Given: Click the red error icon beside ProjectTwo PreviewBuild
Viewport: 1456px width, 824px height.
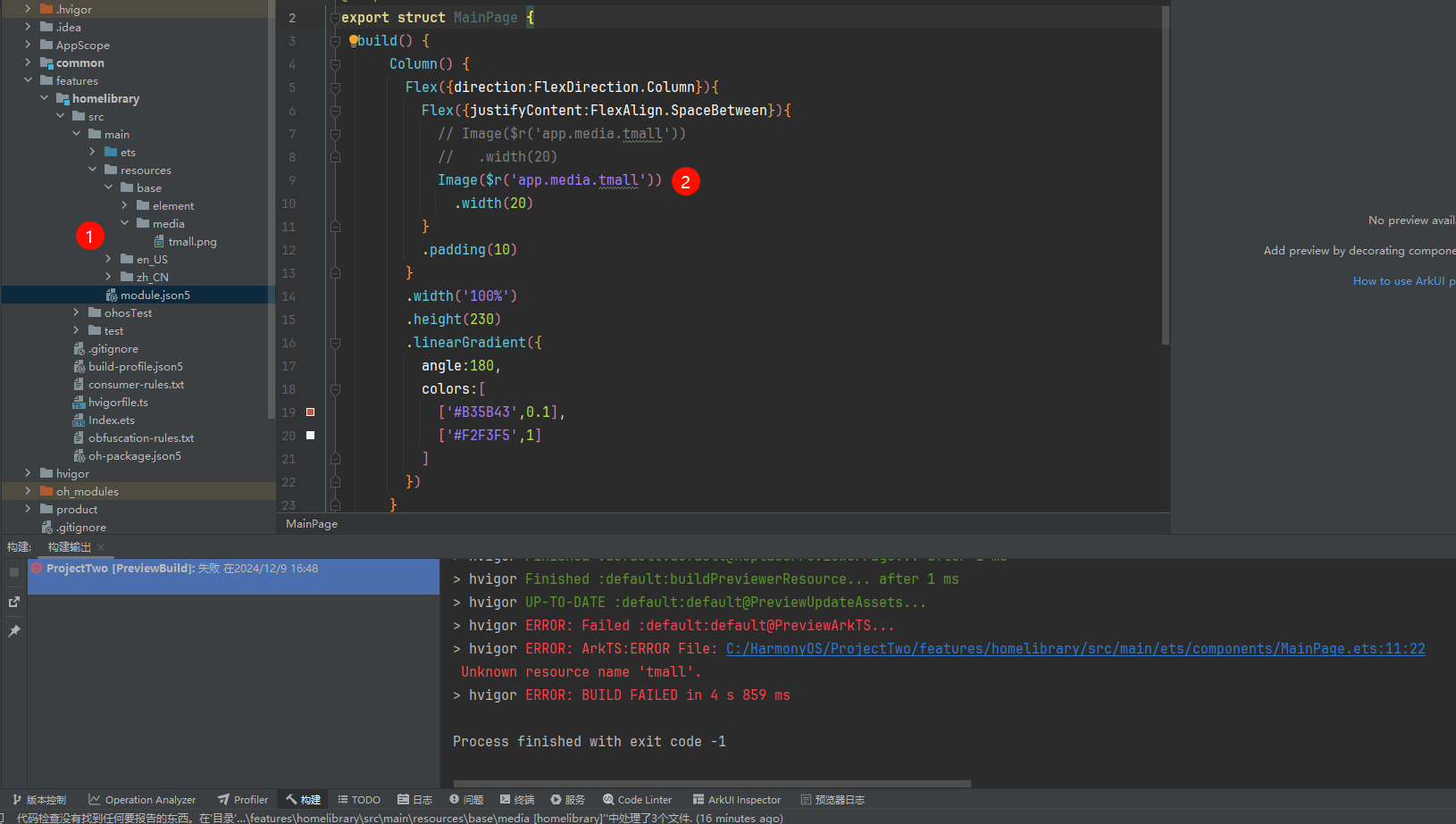Looking at the screenshot, I should click(37, 568).
